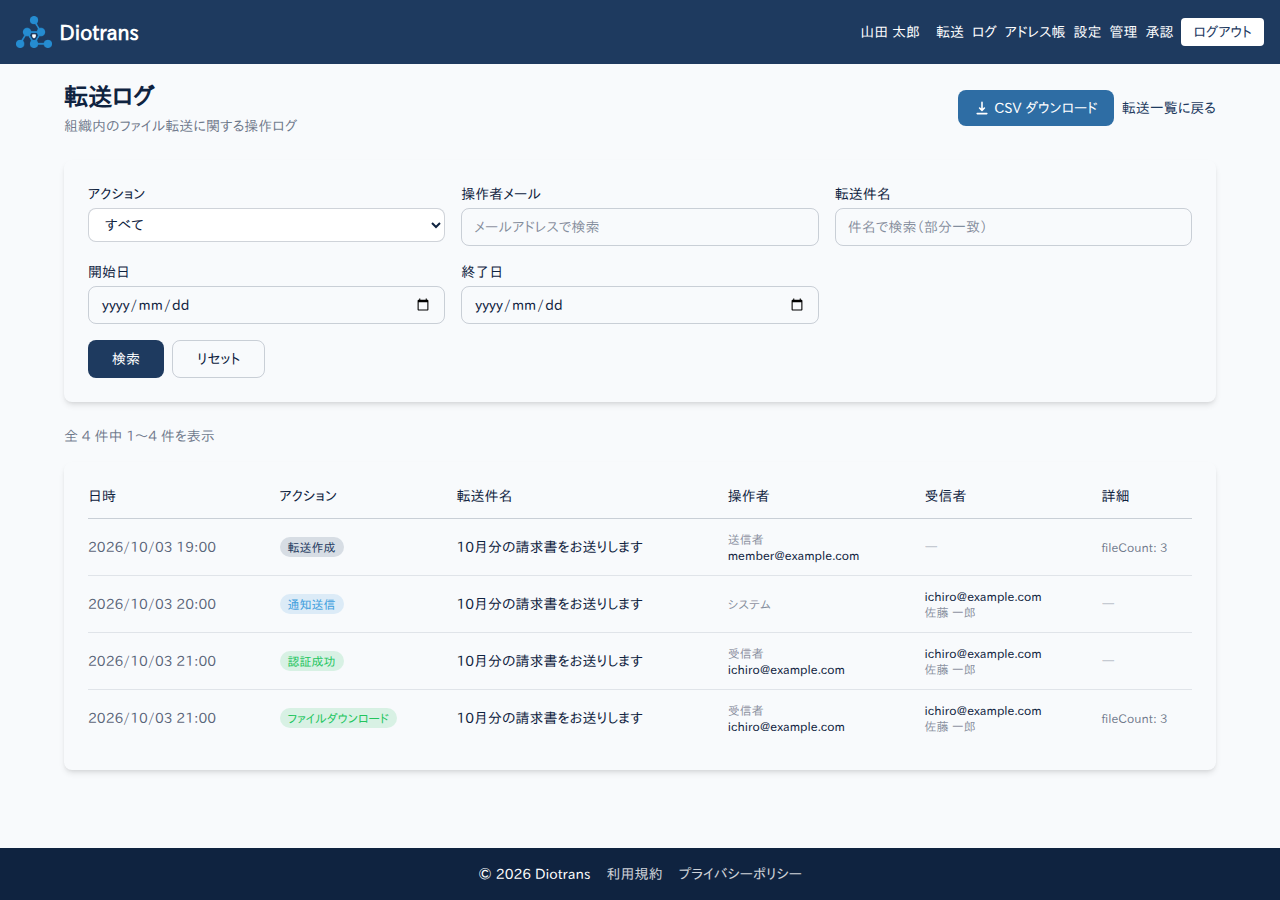
Task: Open the calendar picker for 終了日
Action: [797, 305]
